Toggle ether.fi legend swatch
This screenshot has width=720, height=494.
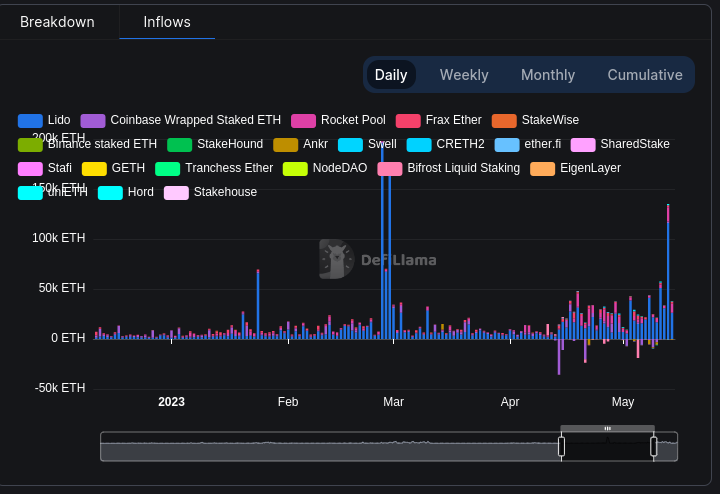tap(507, 145)
